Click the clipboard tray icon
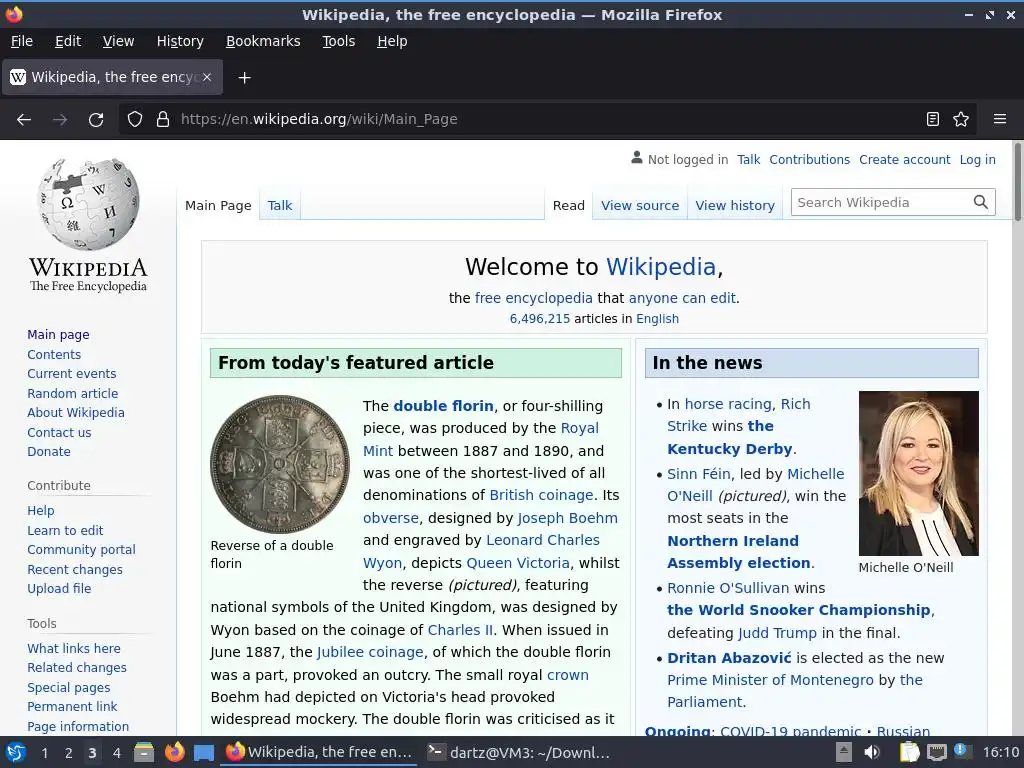This screenshot has height=768, width=1024. click(909, 752)
